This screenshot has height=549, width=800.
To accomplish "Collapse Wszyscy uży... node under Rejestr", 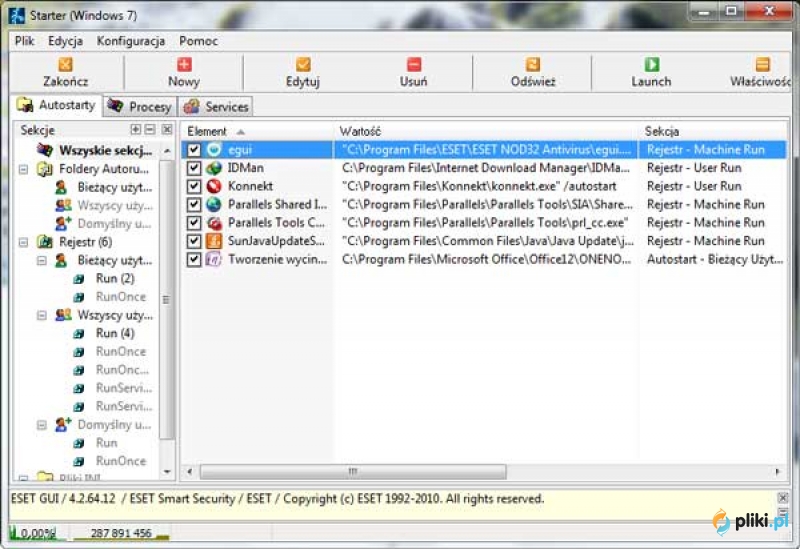I will (x=42, y=315).
